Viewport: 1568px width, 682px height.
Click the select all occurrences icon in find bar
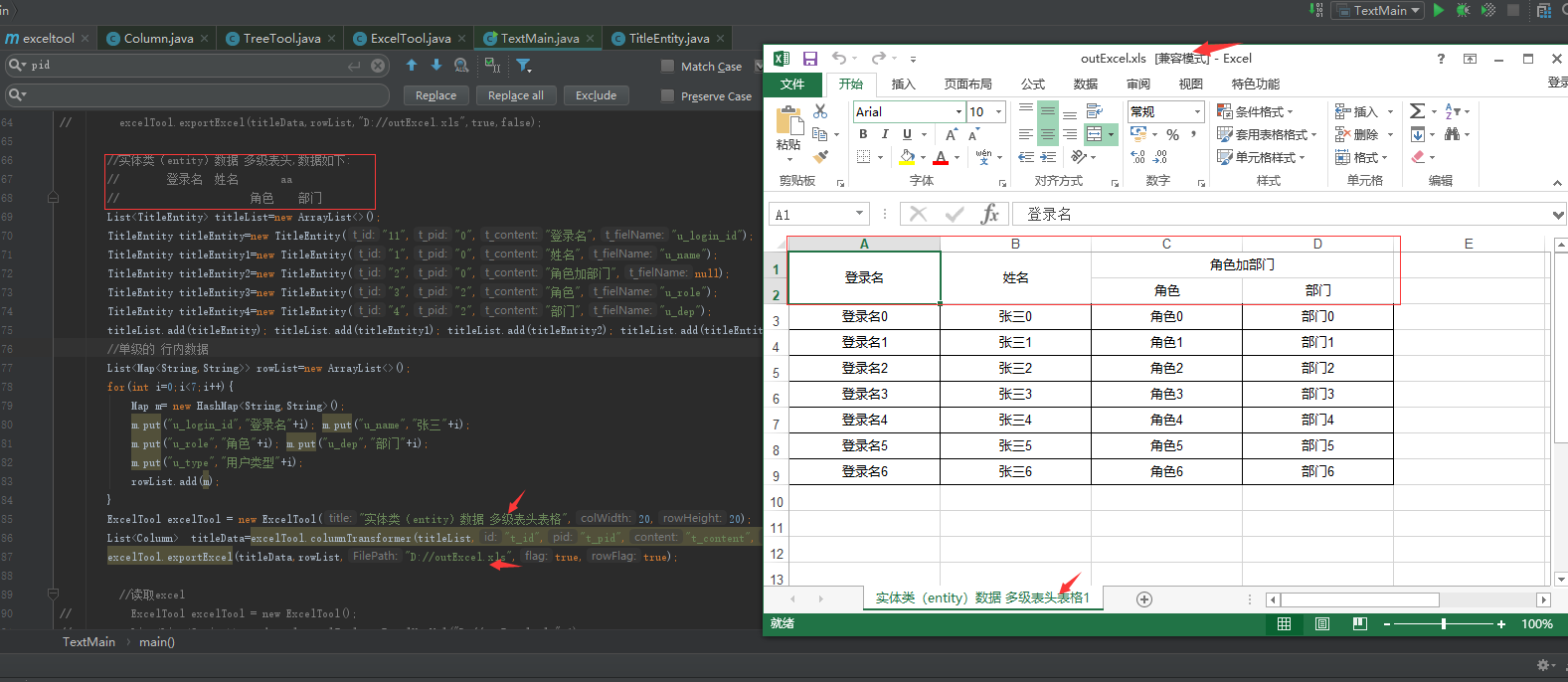pyautogui.click(x=492, y=66)
